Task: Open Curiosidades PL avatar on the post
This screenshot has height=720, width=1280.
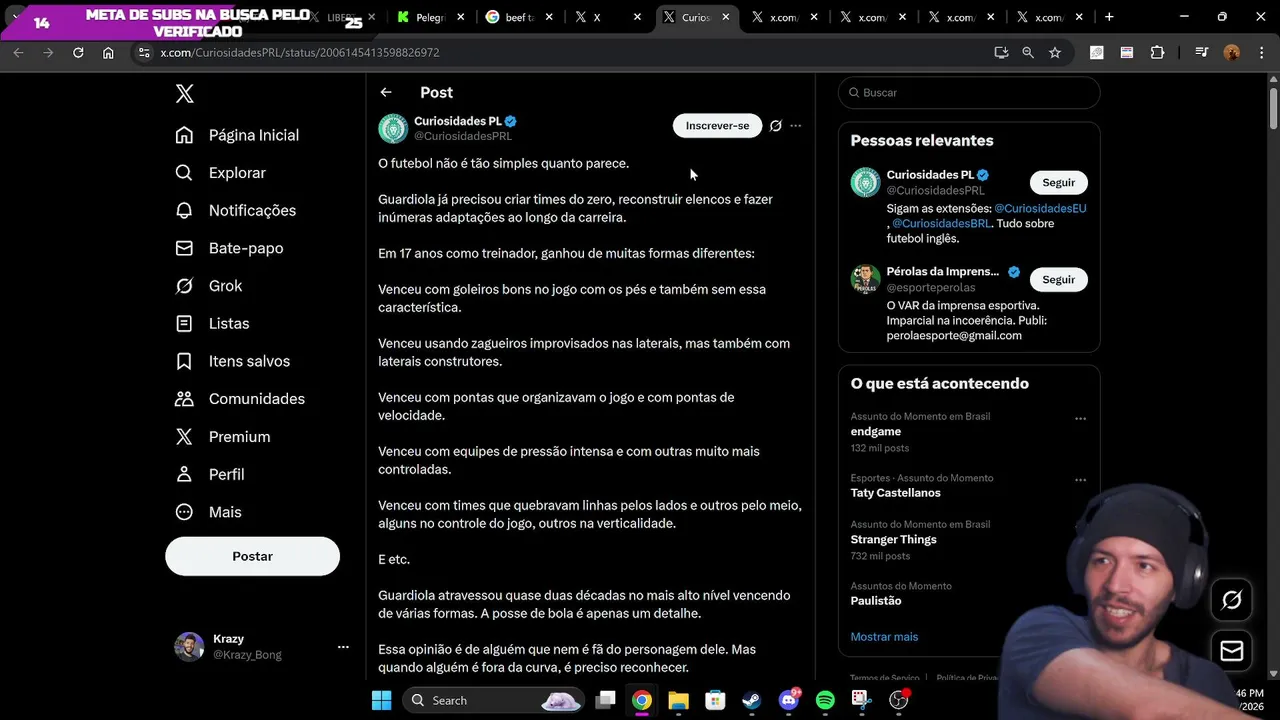Action: coord(393,128)
